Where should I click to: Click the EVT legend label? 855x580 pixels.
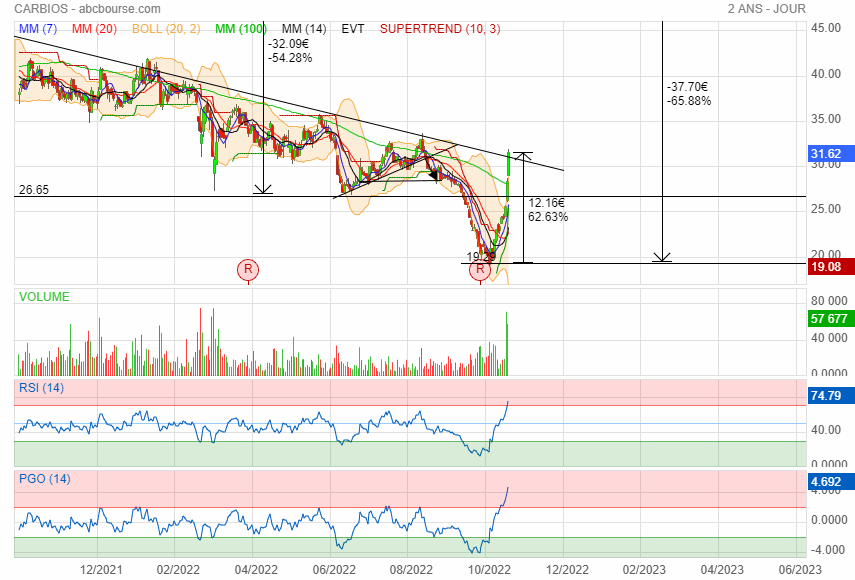click(353, 29)
